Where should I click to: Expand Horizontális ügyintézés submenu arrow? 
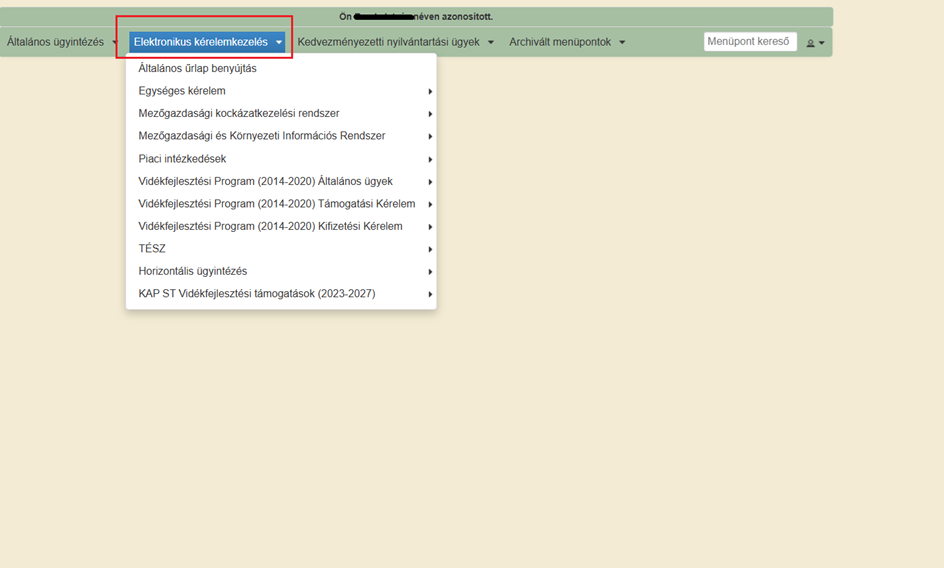click(430, 272)
